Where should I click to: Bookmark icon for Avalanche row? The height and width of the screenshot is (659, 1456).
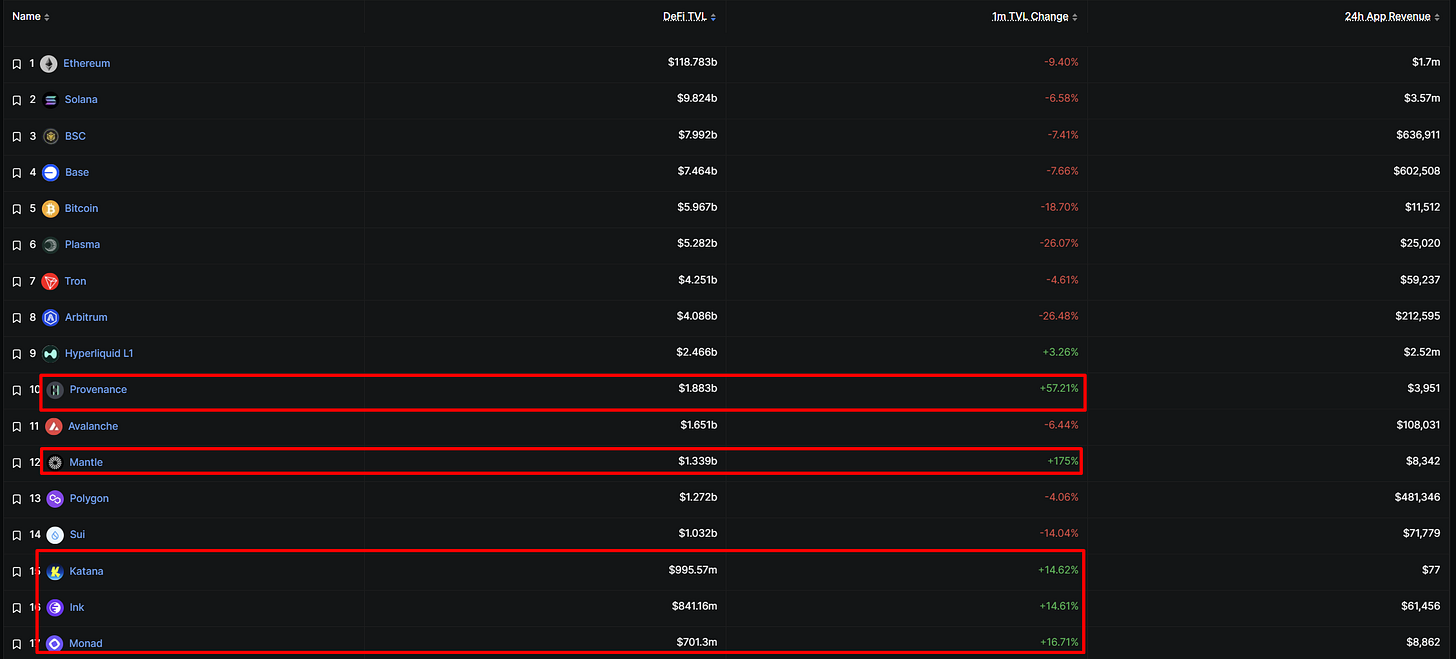(x=16, y=426)
